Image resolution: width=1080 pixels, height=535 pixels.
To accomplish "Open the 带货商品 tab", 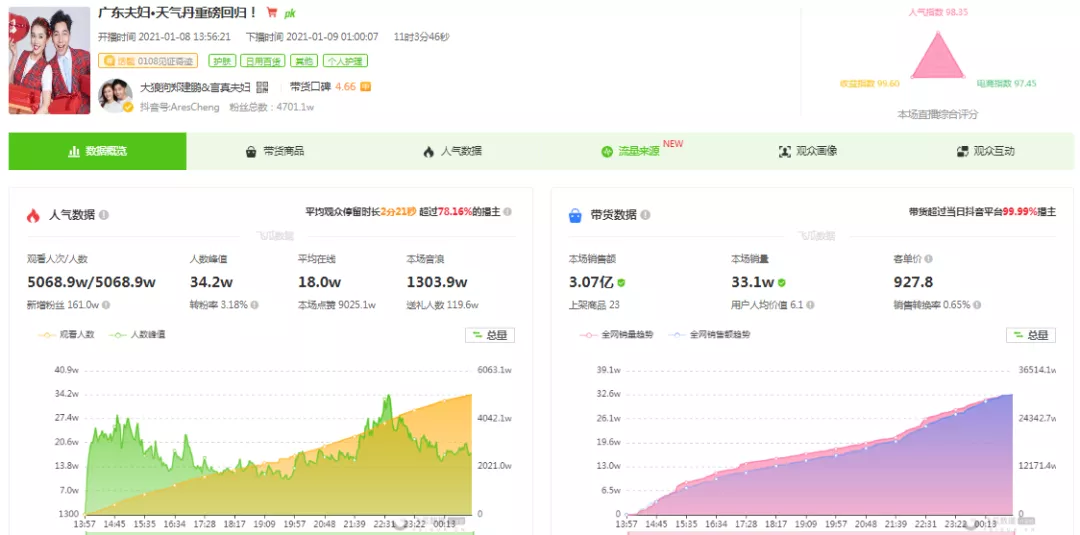I will [275, 151].
